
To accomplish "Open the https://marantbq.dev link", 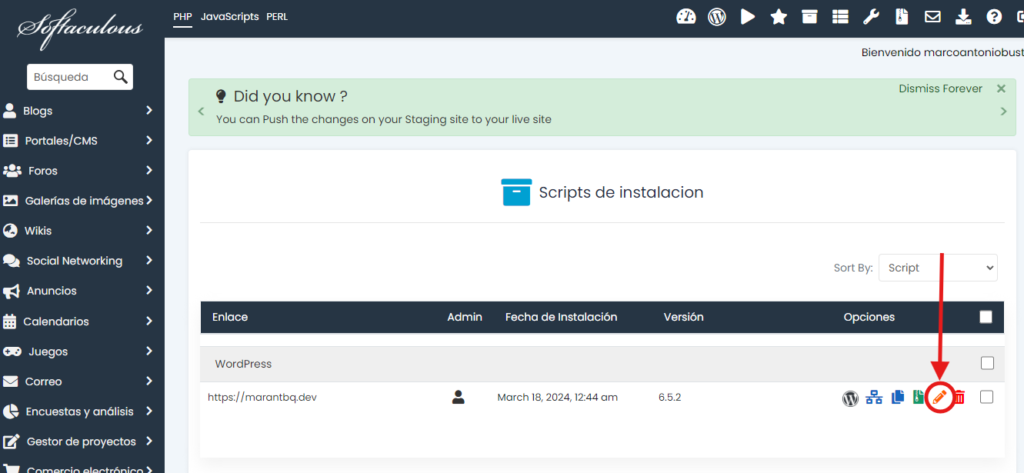I will (x=262, y=397).
